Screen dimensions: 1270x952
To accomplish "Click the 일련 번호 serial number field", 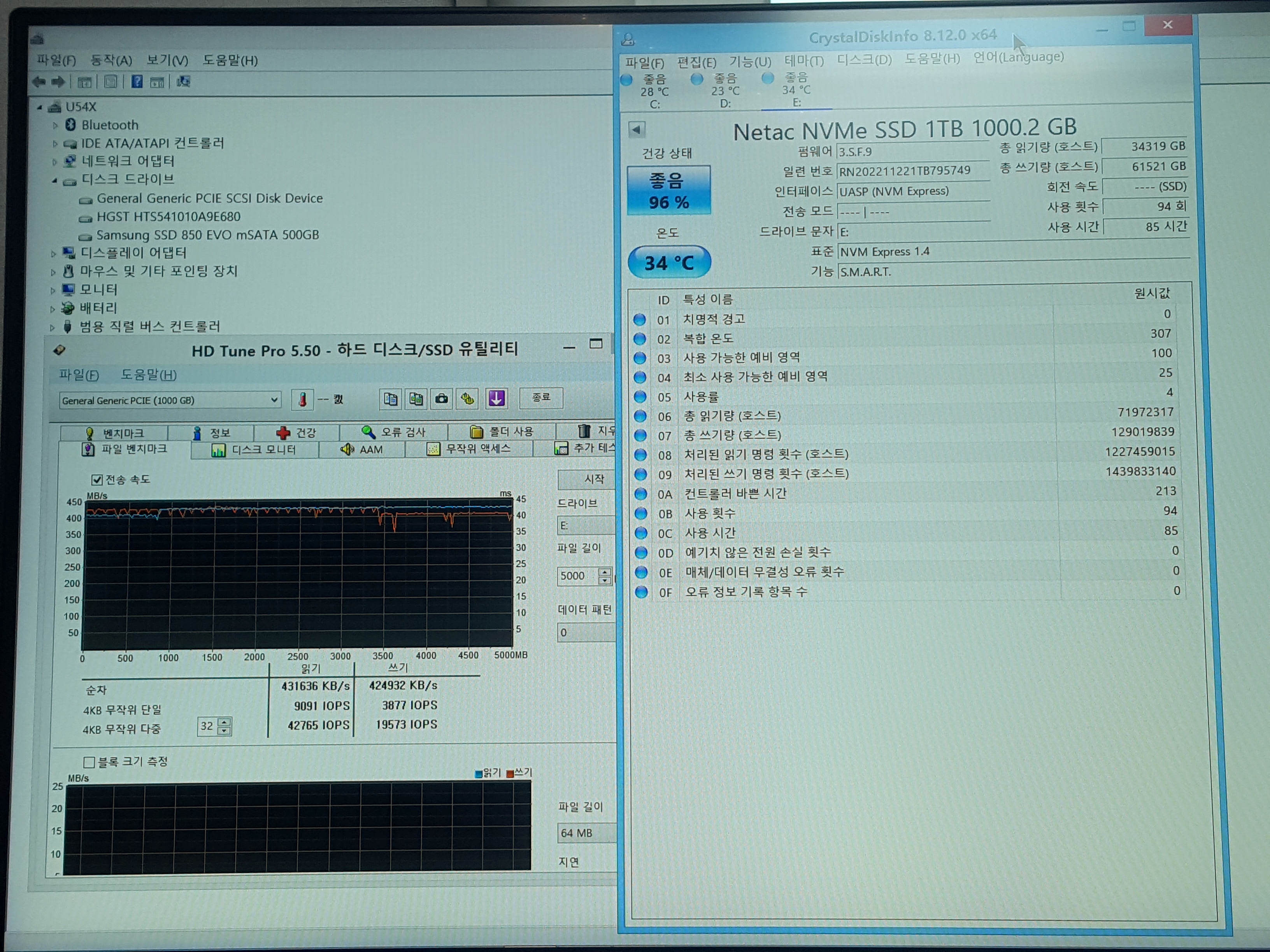I will tap(913, 171).
